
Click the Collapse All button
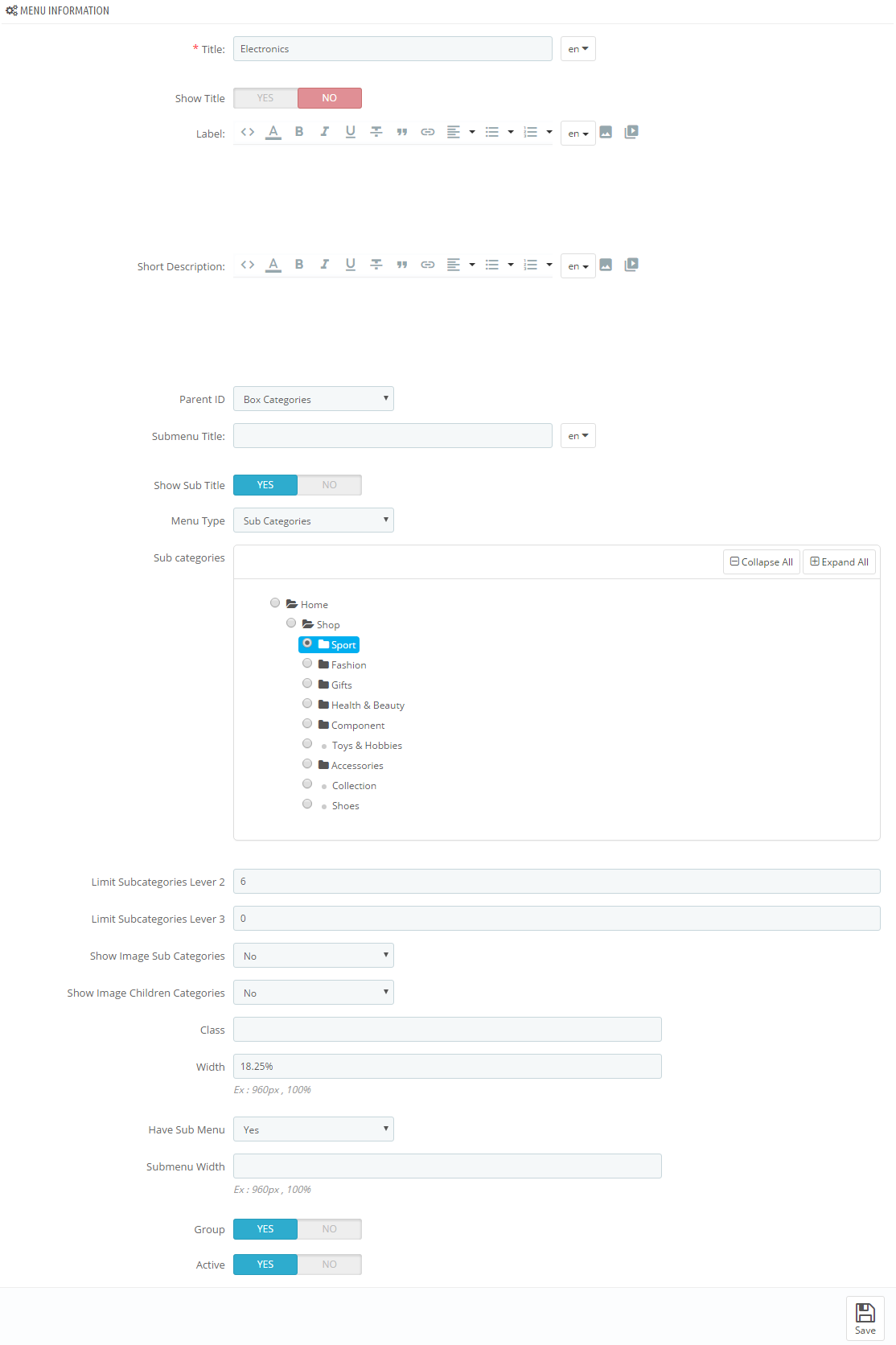[x=762, y=562]
